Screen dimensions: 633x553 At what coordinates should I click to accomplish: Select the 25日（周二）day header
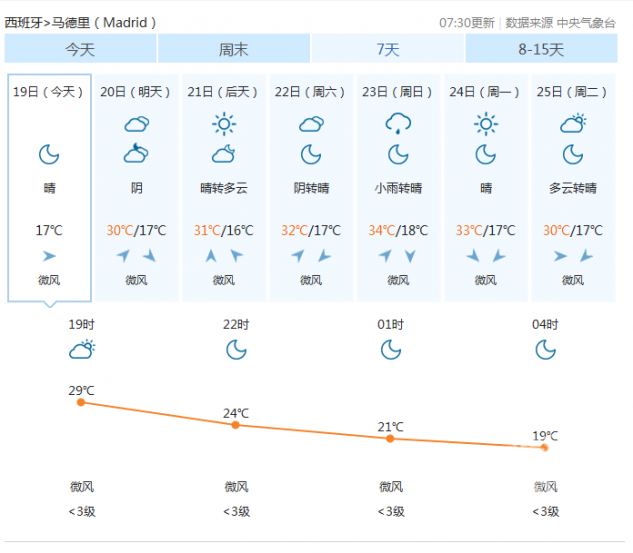pos(572,92)
